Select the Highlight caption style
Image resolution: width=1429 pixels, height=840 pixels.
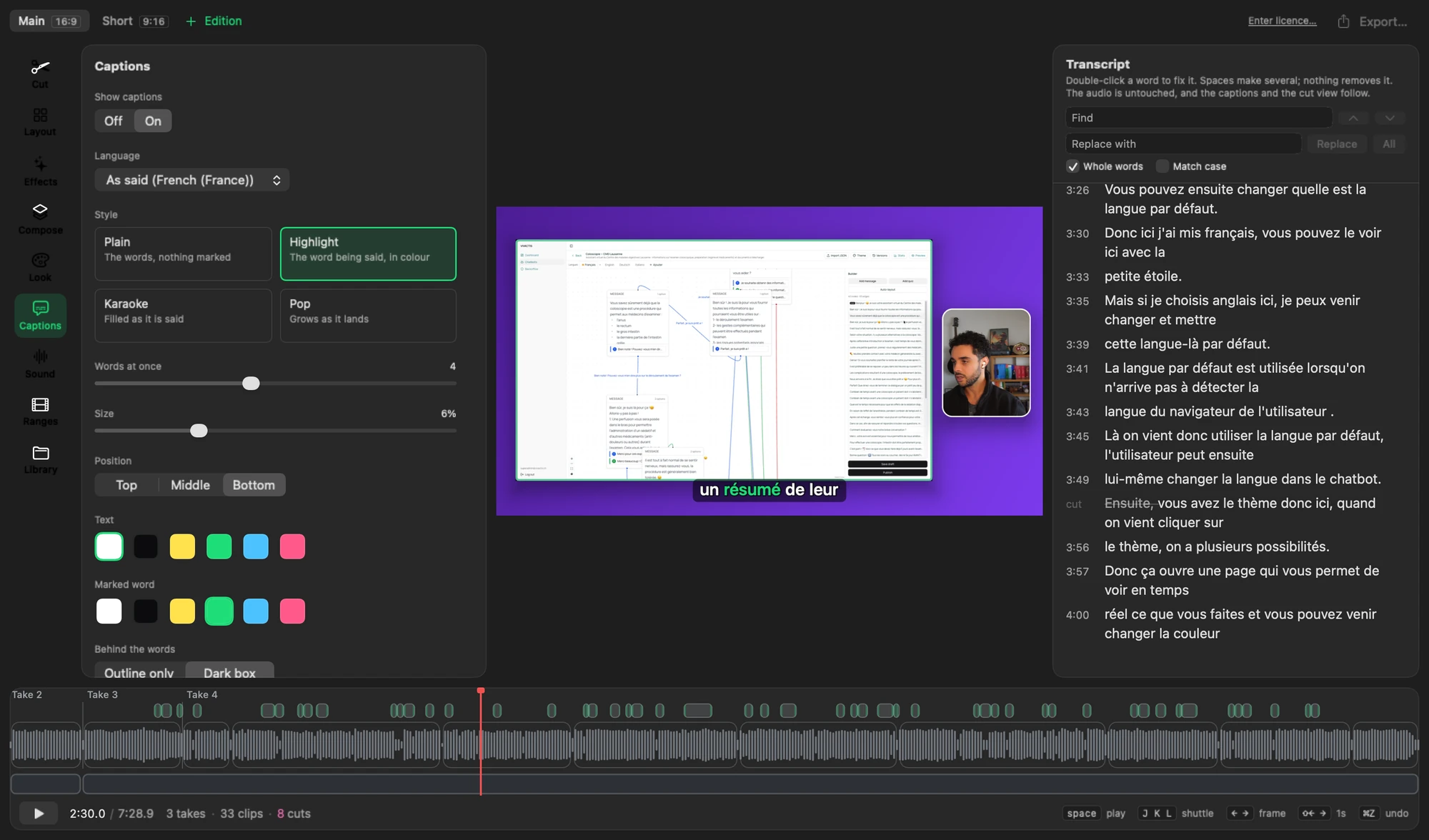pos(368,254)
